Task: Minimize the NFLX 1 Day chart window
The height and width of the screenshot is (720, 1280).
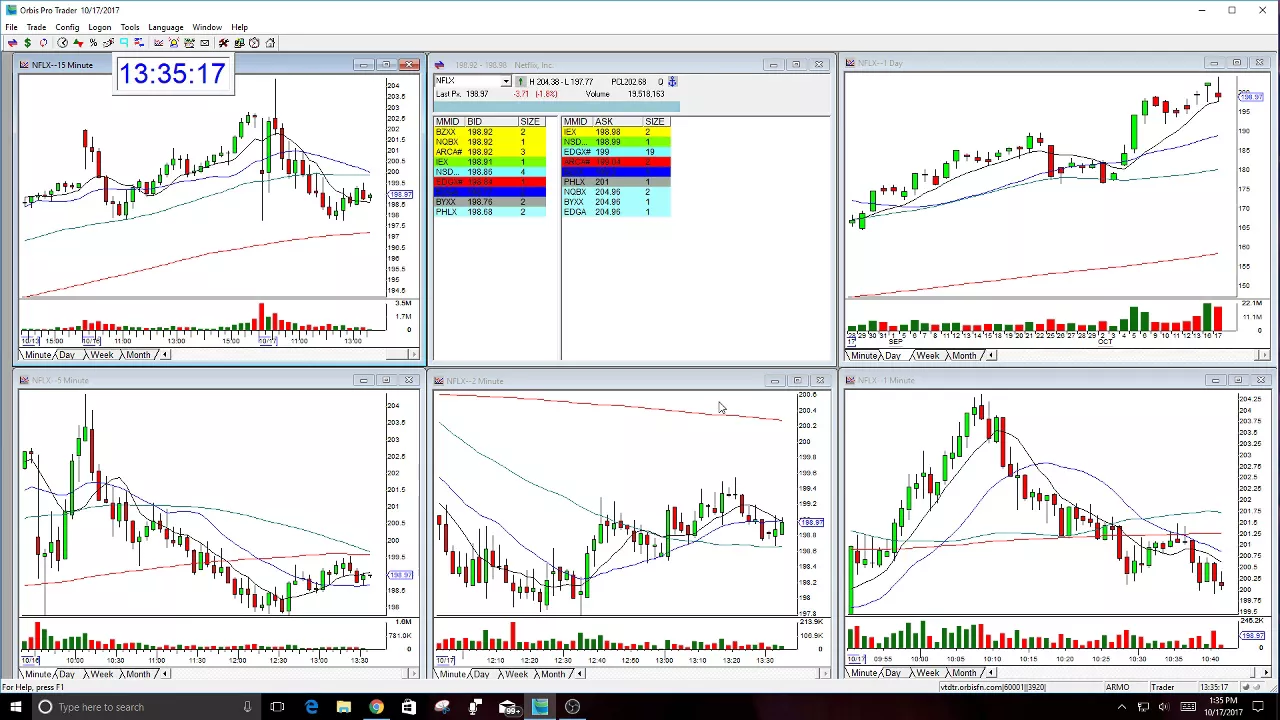Action: 1213,63
